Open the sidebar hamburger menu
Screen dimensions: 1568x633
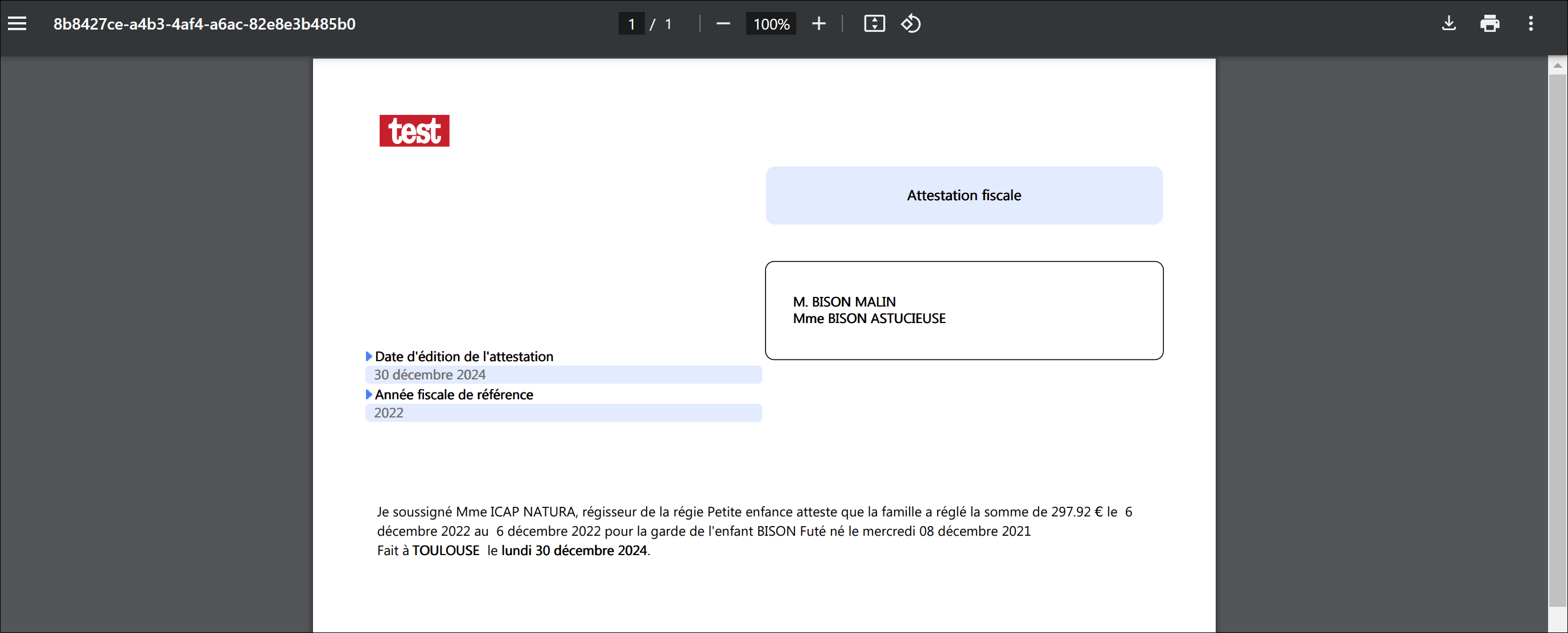point(17,24)
